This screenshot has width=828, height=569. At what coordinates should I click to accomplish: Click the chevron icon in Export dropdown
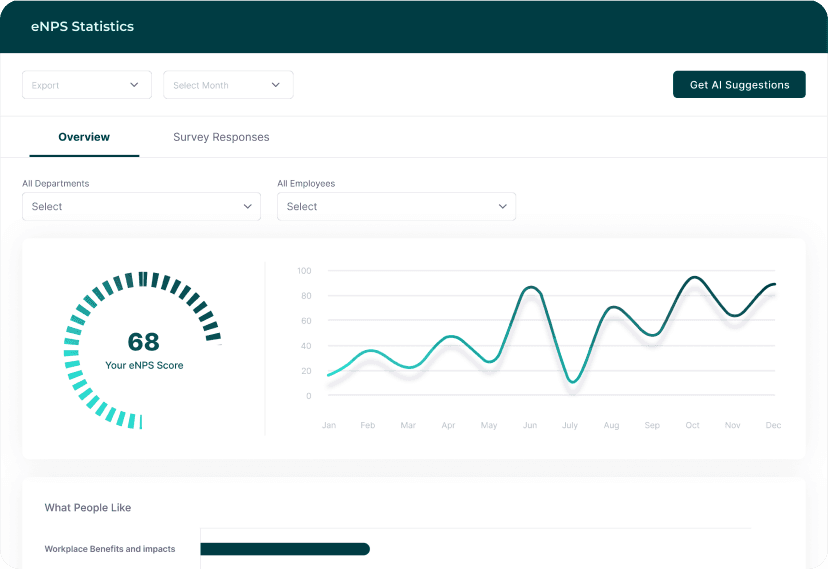(134, 85)
